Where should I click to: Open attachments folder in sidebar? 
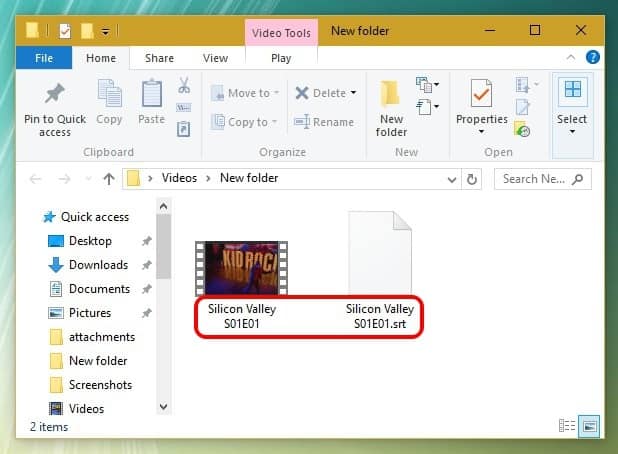102,337
